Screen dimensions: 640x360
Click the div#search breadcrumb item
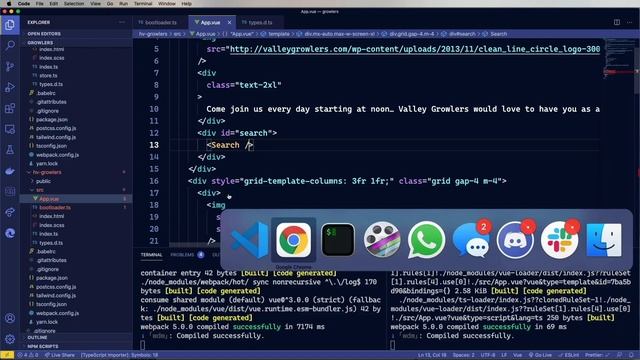point(459,34)
